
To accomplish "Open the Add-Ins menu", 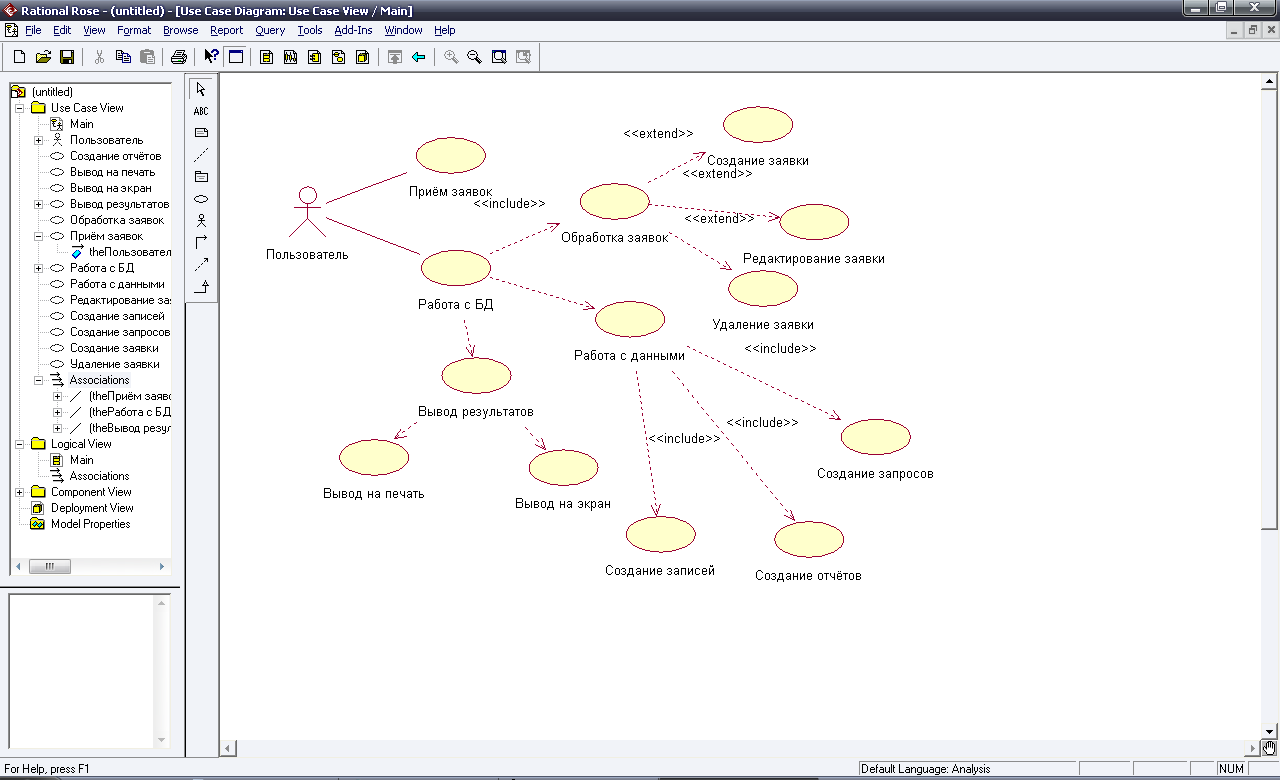I will coord(353,30).
